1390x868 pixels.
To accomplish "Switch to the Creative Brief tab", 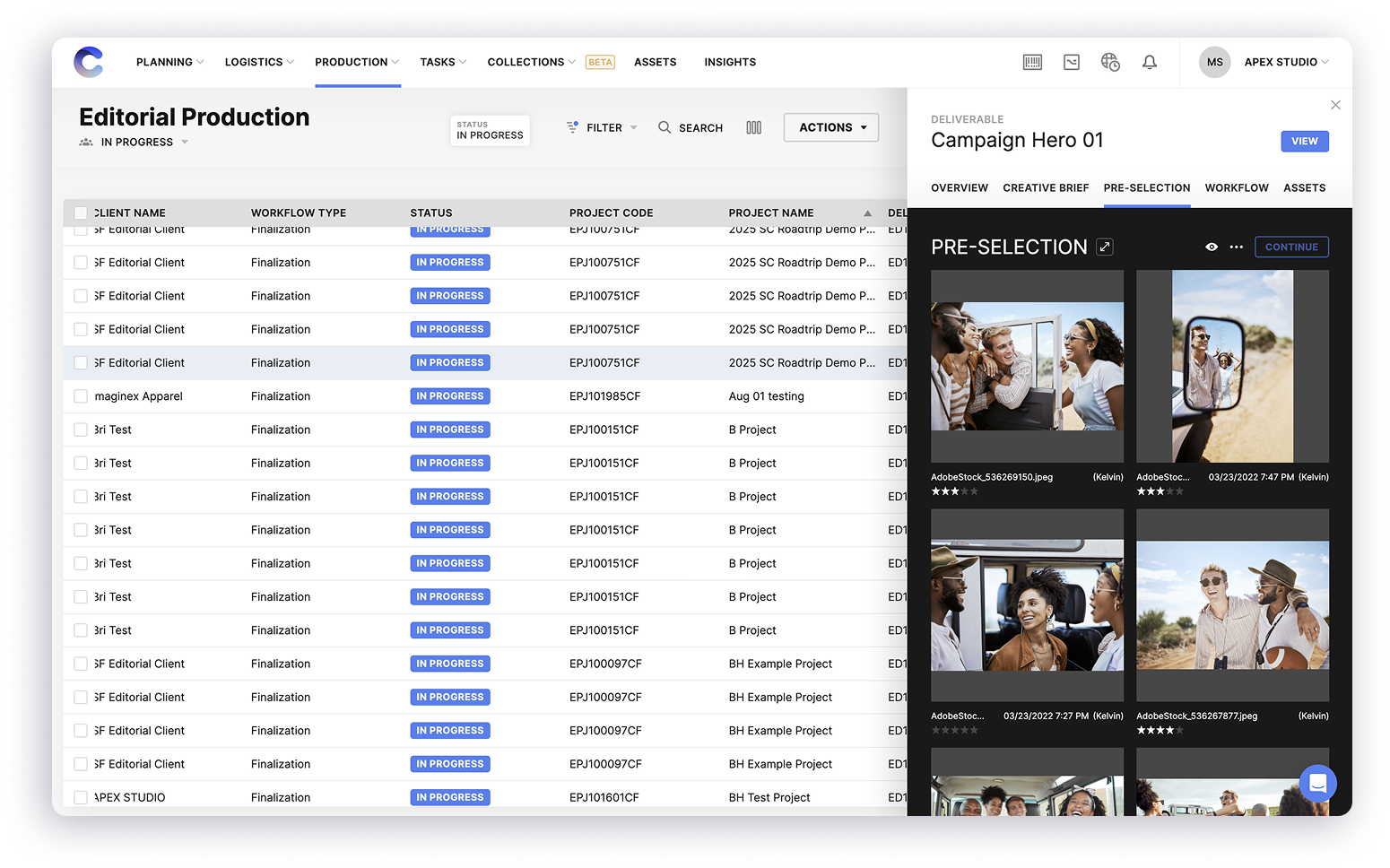I will pyautogui.click(x=1046, y=187).
